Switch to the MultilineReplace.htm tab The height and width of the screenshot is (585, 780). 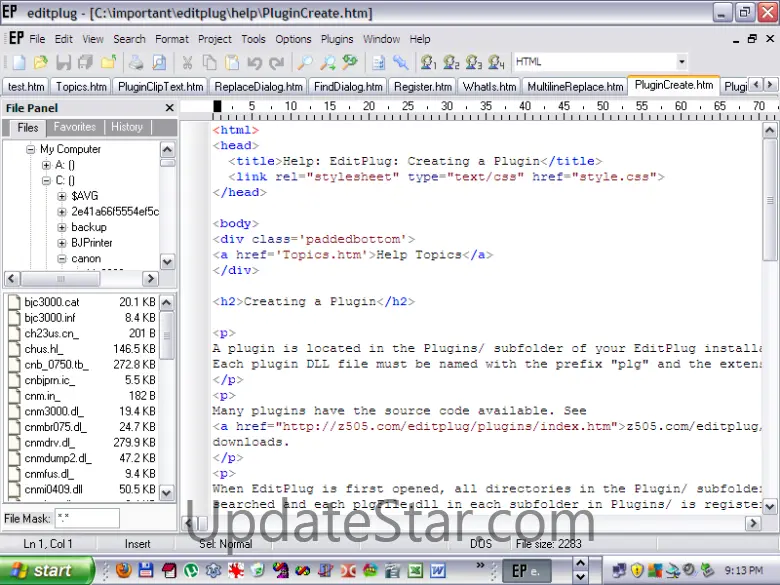click(x=575, y=87)
